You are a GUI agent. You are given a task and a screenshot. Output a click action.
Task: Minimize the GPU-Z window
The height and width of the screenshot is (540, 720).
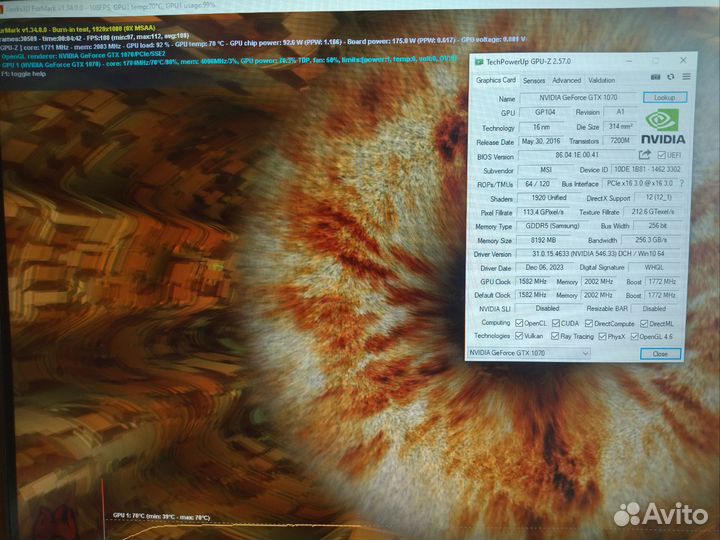629,61
